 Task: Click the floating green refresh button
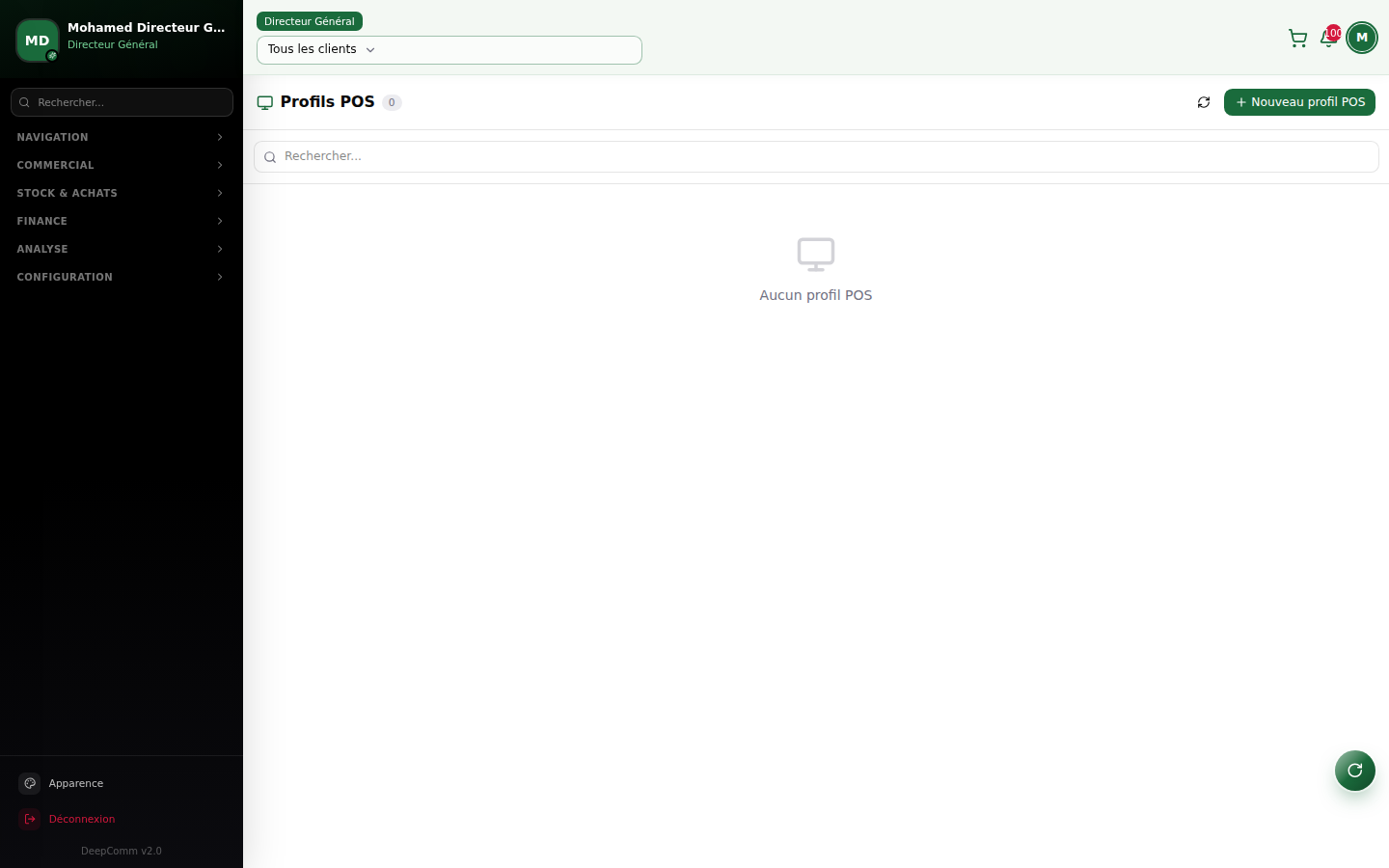(1354, 770)
